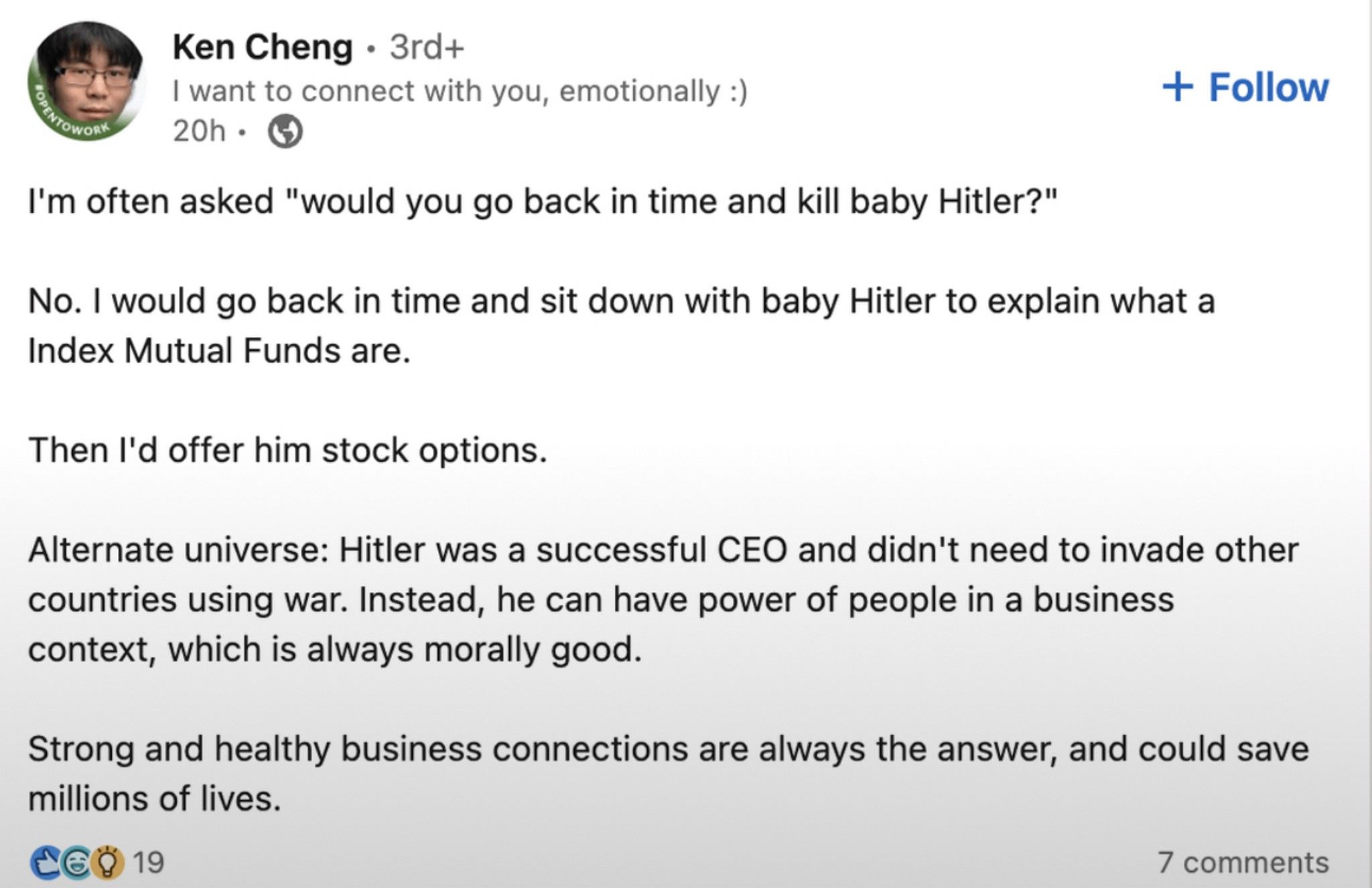Click Ken Cheng's name to open his profile
1372x888 pixels.
[x=260, y=46]
